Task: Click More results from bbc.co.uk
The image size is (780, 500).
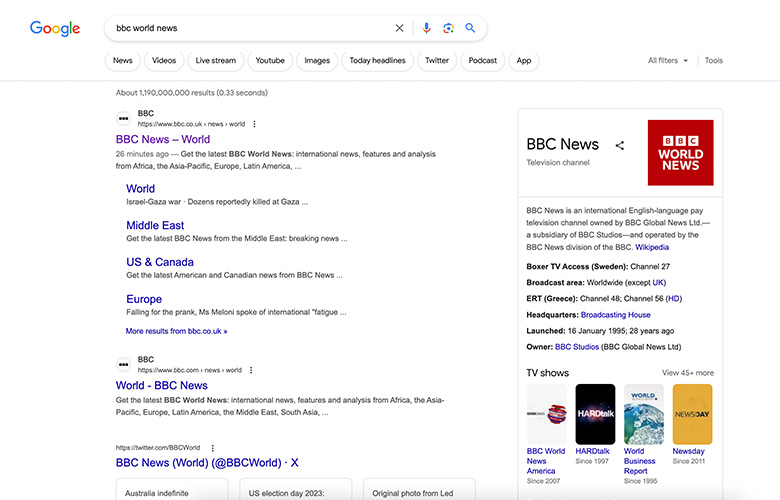Action: [x=177, y=331]
